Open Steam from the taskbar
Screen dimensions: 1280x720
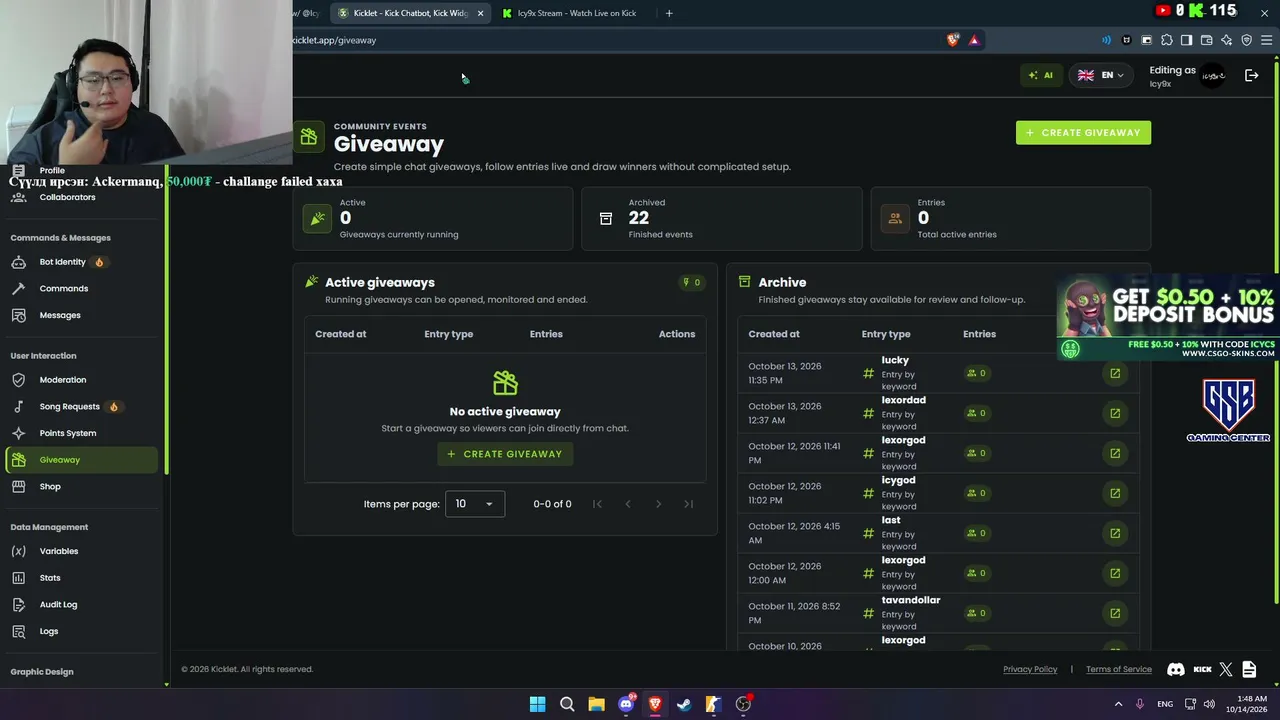(684, 704)
